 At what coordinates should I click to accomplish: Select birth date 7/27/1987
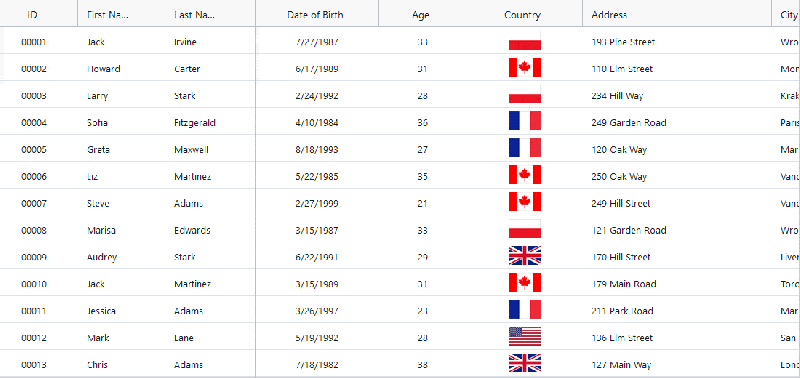pos(317,42)
